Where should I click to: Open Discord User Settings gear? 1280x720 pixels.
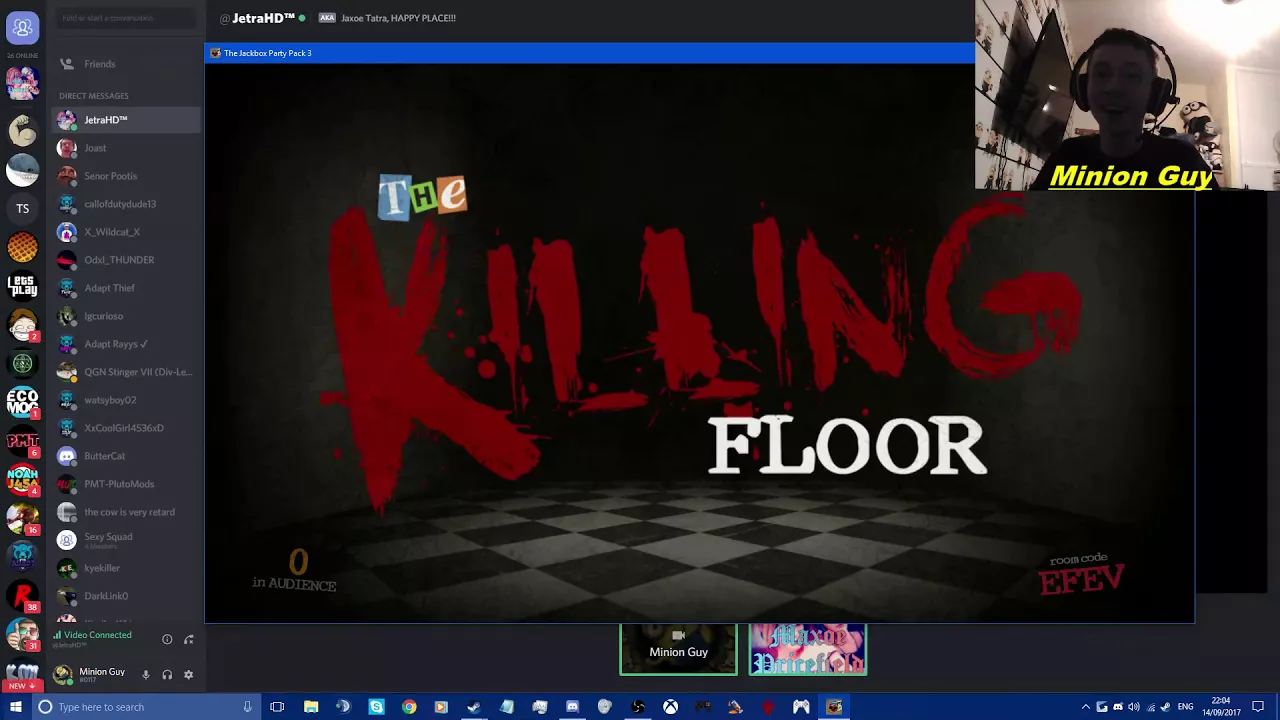click(x=188, y=675)
